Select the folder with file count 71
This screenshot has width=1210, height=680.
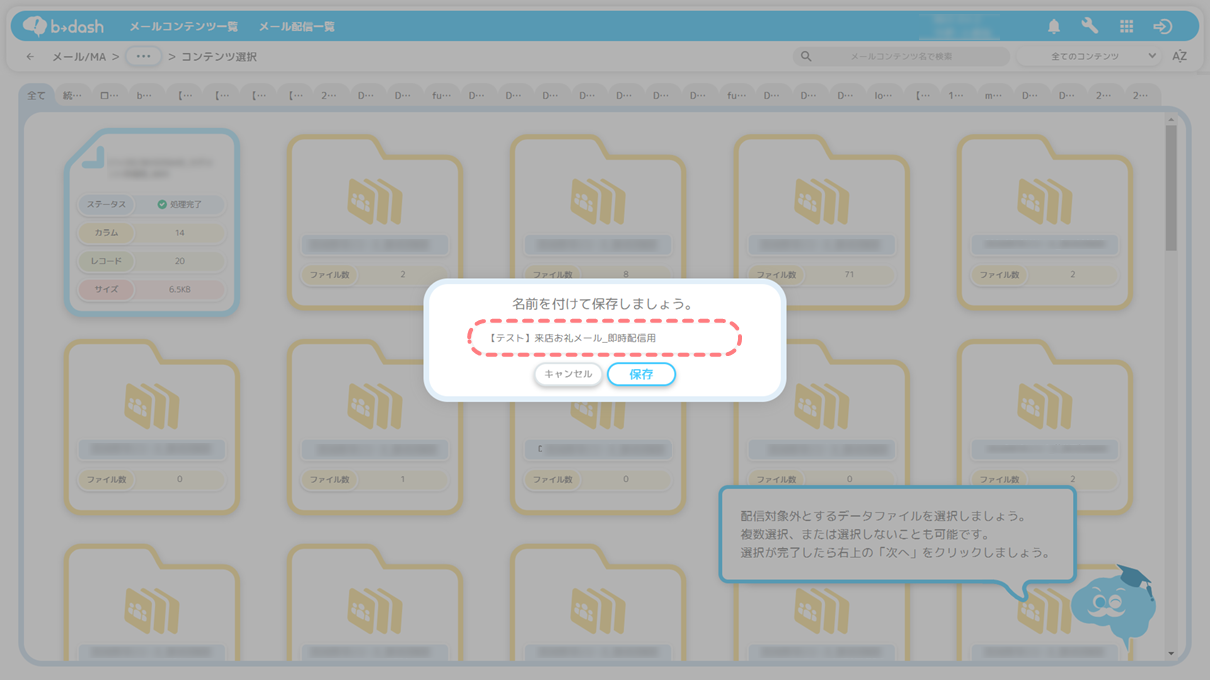click(821, 221)
